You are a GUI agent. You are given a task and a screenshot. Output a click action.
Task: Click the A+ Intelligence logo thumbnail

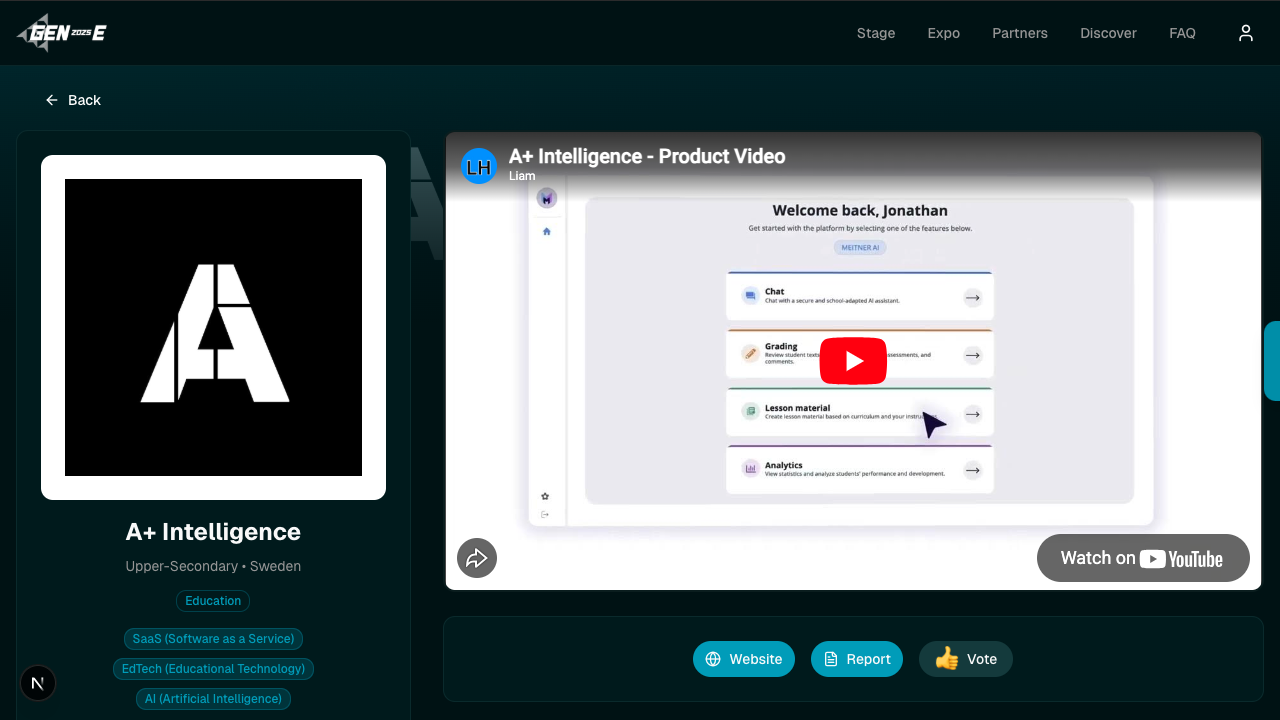pyautogui.click(x=213, y=327)
